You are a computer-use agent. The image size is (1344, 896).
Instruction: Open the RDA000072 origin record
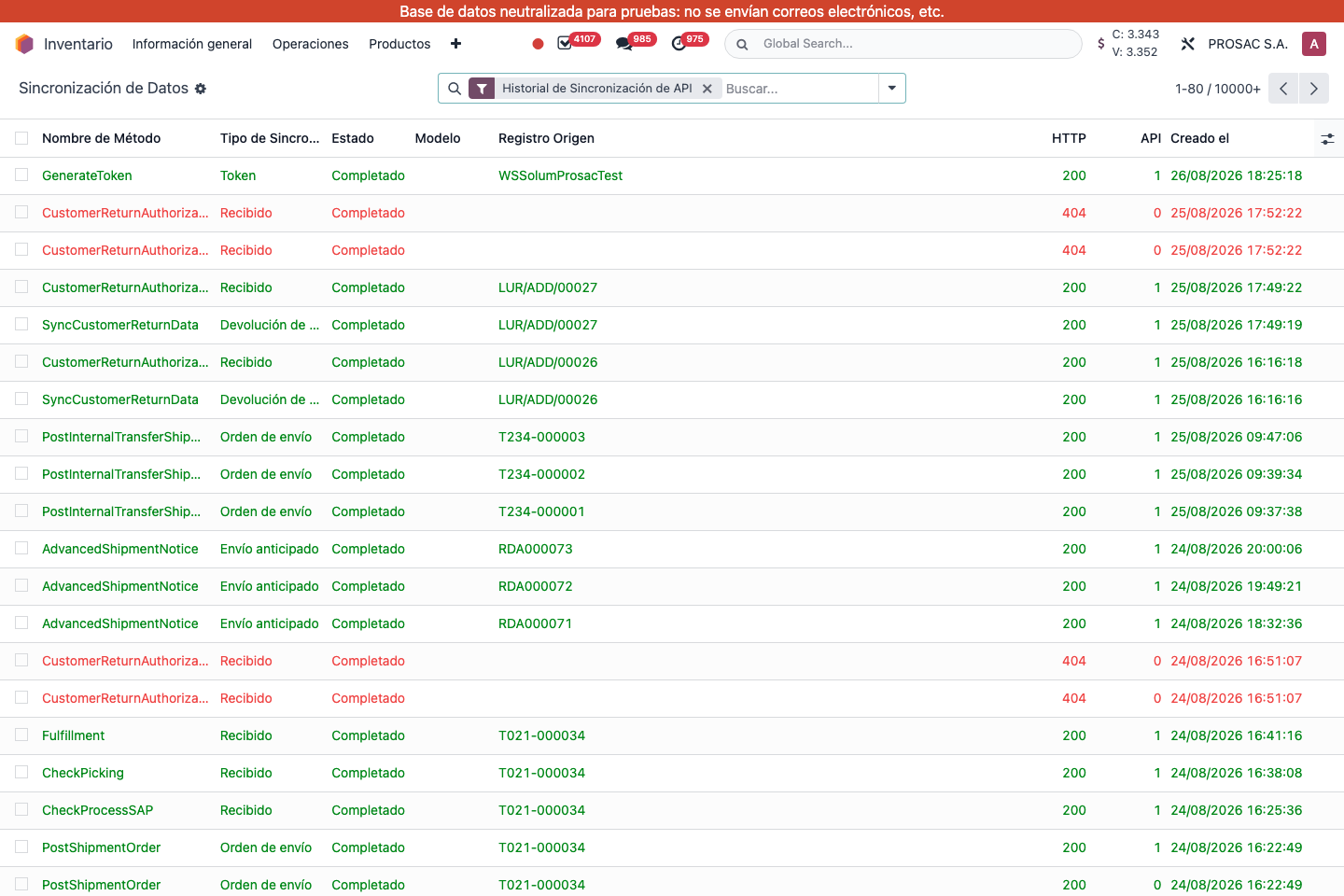coord(536,586)
